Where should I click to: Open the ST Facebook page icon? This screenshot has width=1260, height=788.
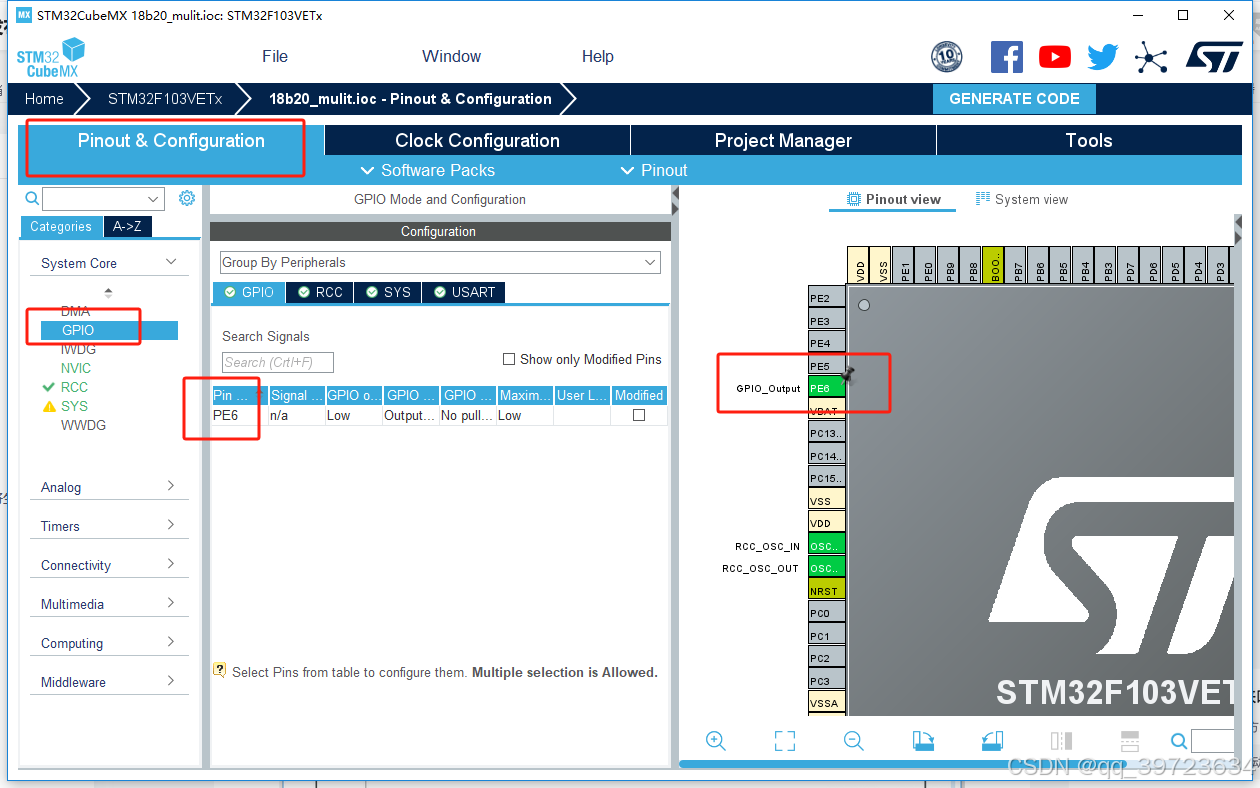tap(1007, 57)
